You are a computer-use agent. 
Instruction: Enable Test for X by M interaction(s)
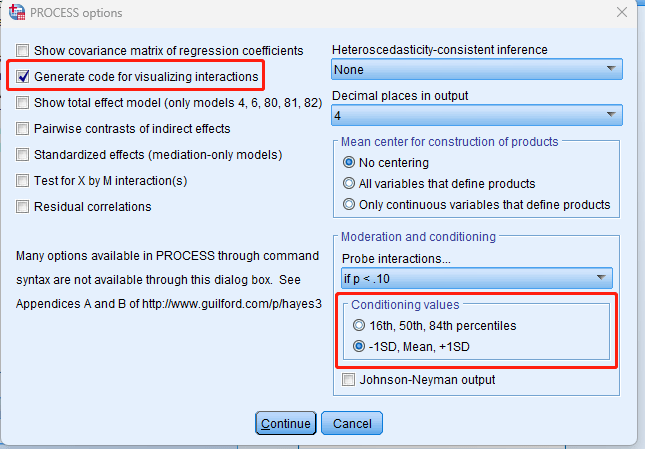click(23, 181)
